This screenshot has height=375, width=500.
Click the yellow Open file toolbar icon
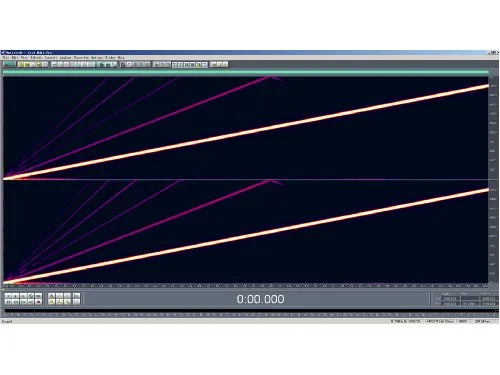point(21,64)
